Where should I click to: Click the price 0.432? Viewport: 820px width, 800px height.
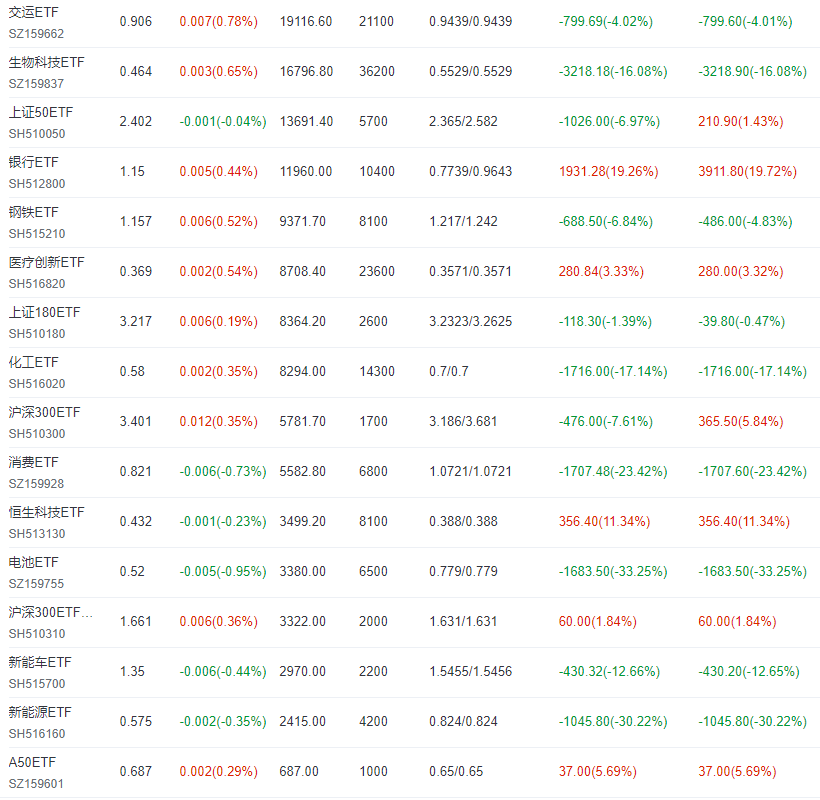pos(135,521)
